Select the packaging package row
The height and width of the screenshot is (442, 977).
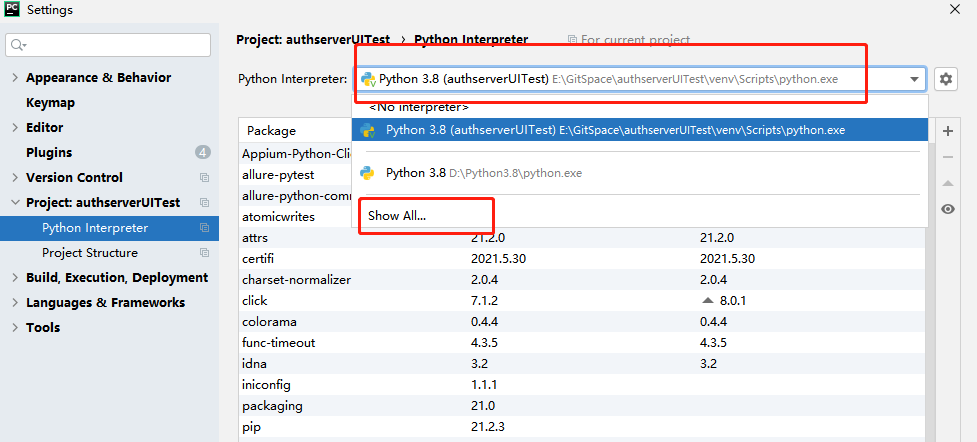coord(582,406)
